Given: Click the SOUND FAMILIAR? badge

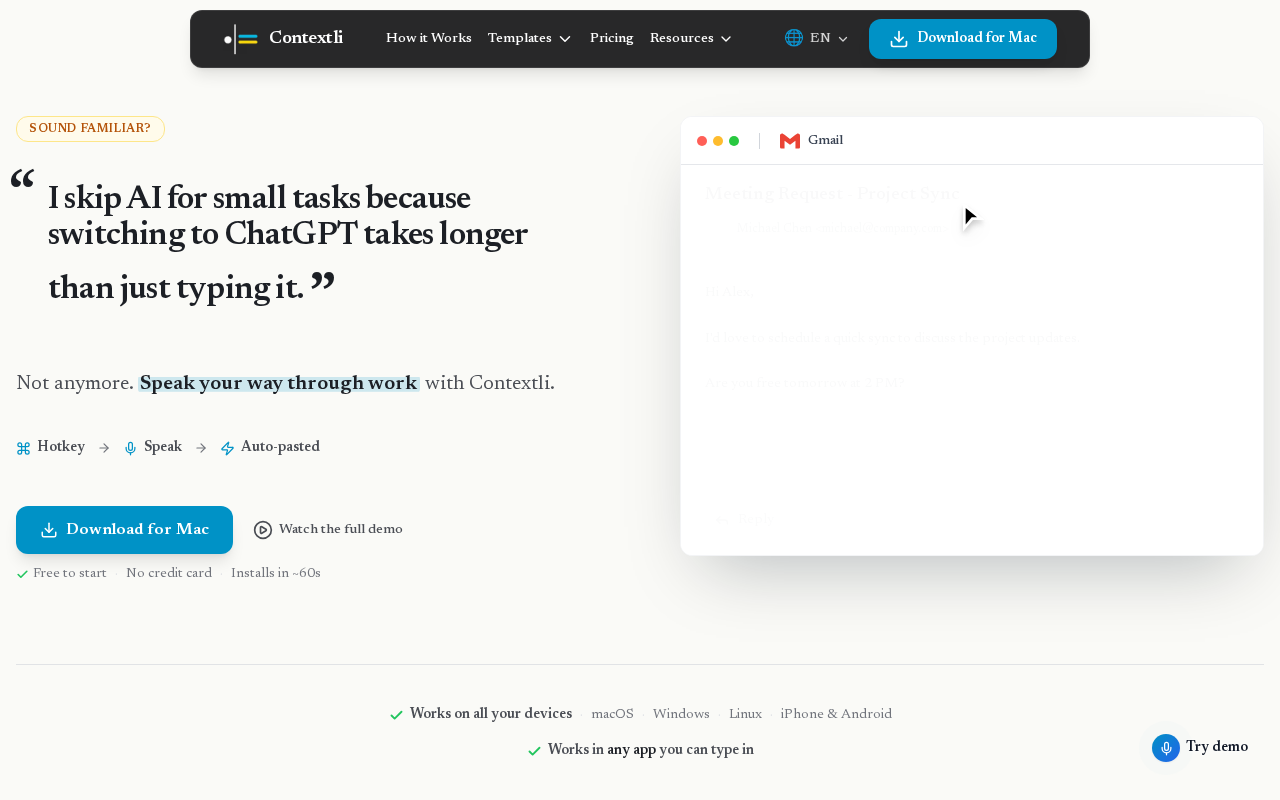Looking at the screenshot, I should click(90, 129).
